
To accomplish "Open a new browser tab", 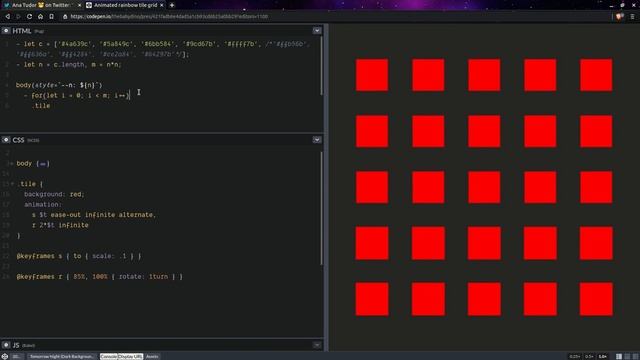I will (172, 5).
